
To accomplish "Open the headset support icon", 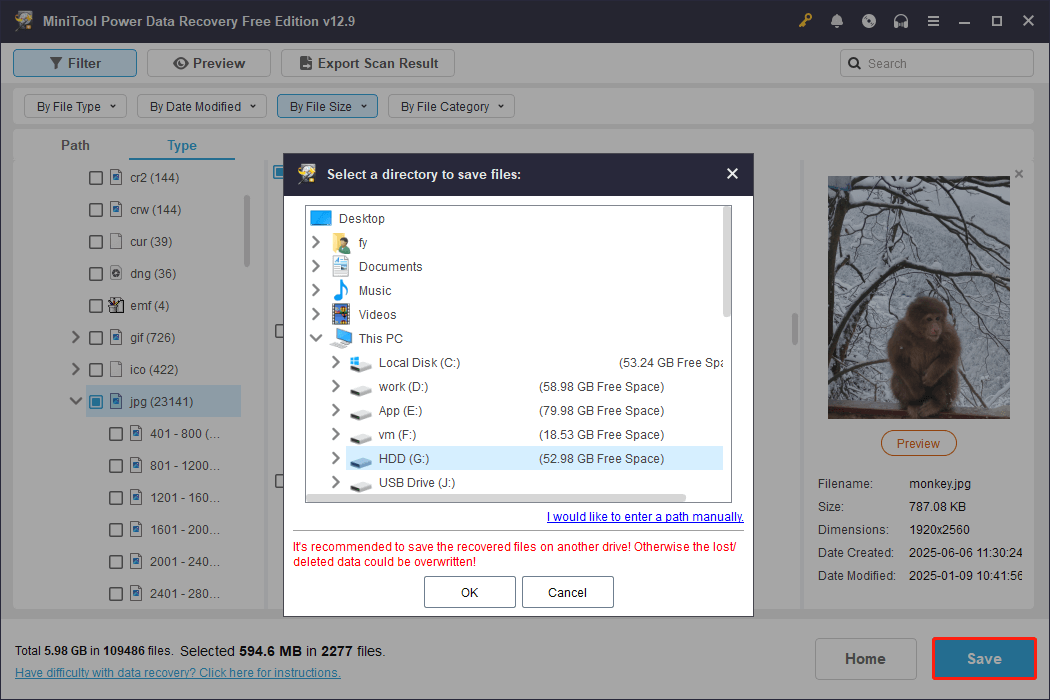I will tap(901, 21).
